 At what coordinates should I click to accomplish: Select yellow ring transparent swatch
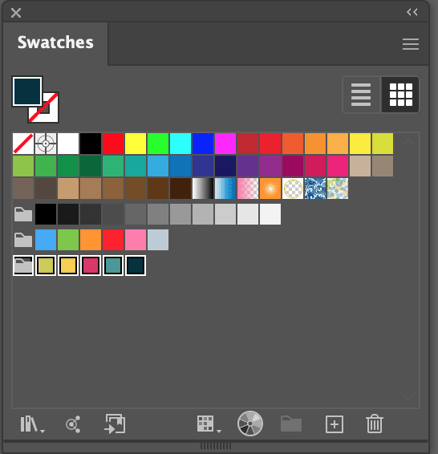point(293,188)
